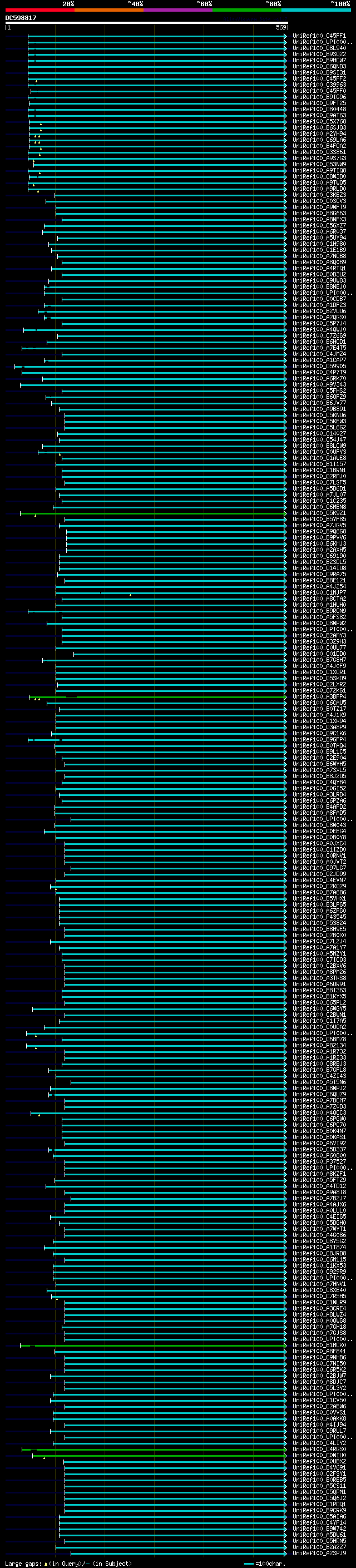Select the UniRef100_A1T874 label
This screenshot has width=356, height=1568.
319,1248
